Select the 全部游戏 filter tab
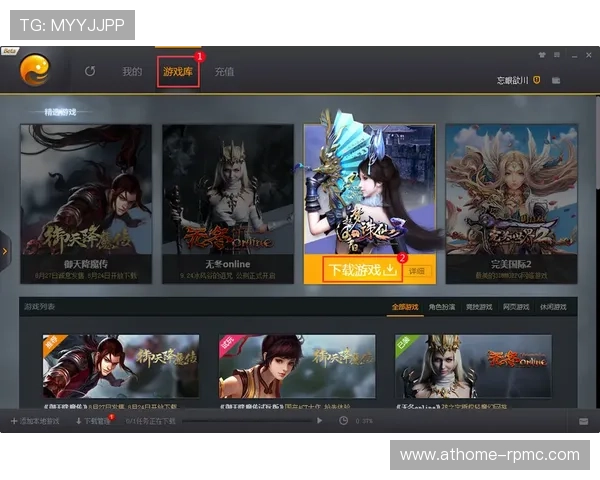 point(405,307)
